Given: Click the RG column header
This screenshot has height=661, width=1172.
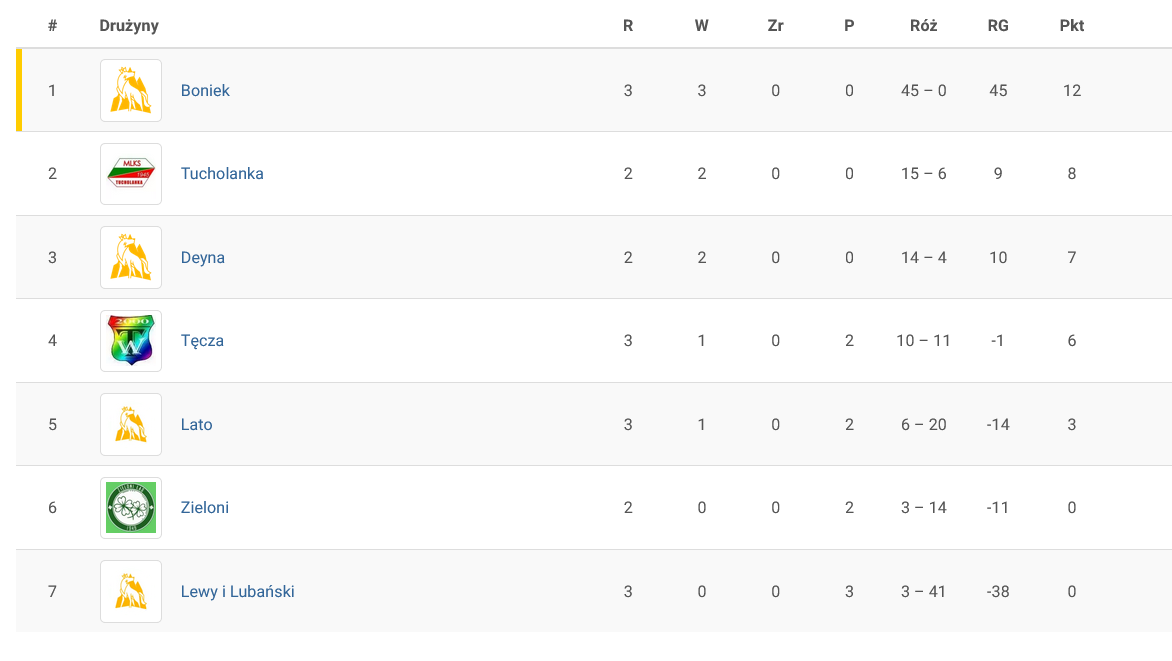Looking at the screenshot, I should (998, 26).
